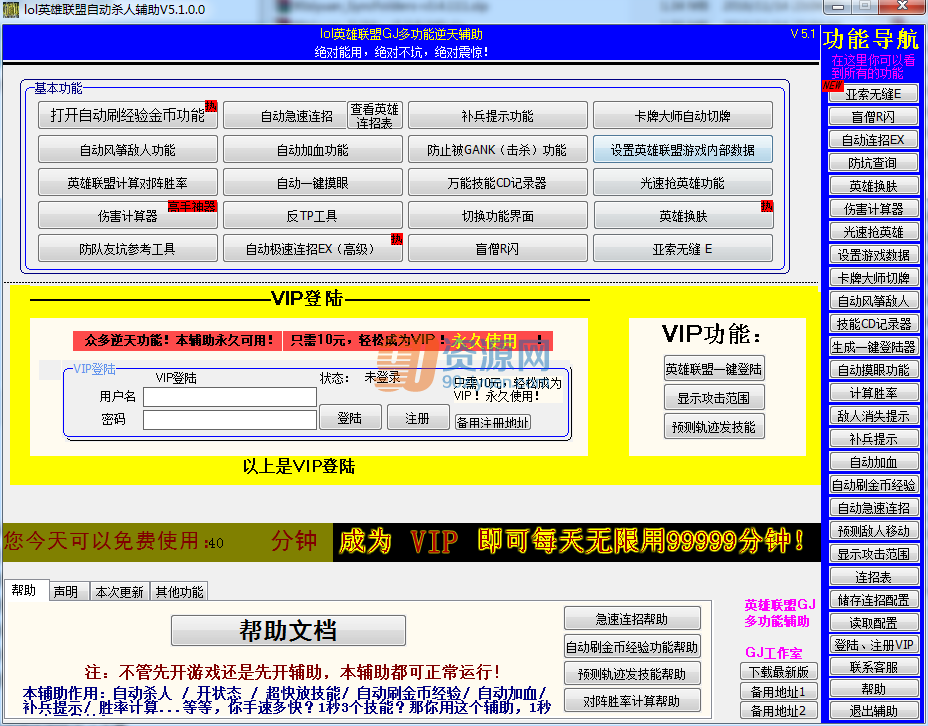This screenshot has height=726, width=928.
Task: Click 自动摸眼功能 in the 功能导航 sidebar
Action: pyautogui.click(x=874, y=370)
